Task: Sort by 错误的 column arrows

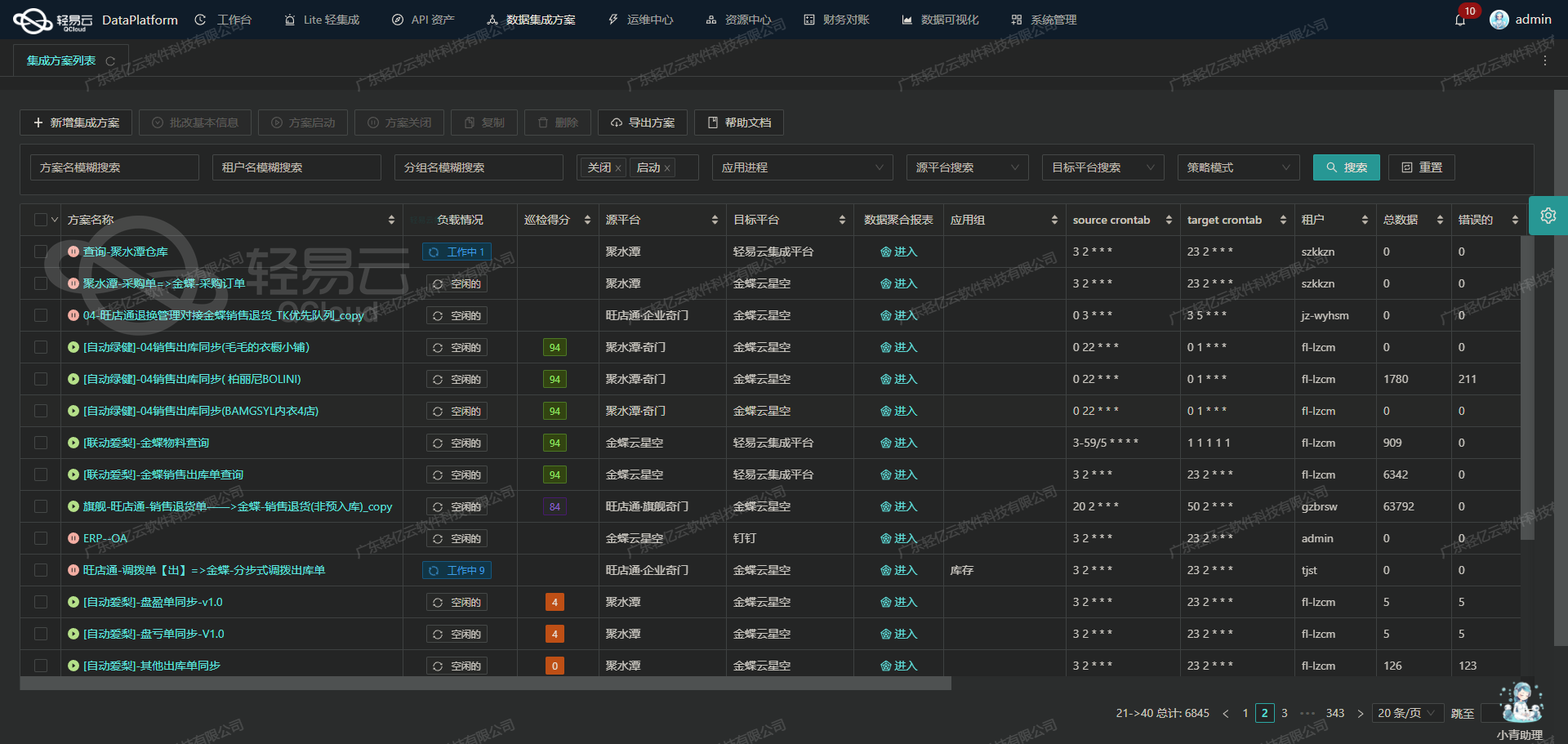Action: click(1515, 220)
